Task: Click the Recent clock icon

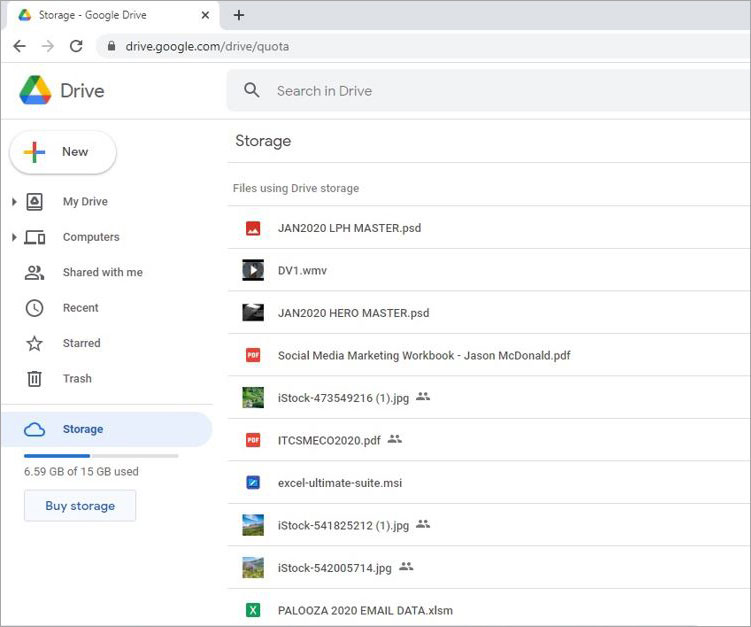Action: [x=34, y=308]
